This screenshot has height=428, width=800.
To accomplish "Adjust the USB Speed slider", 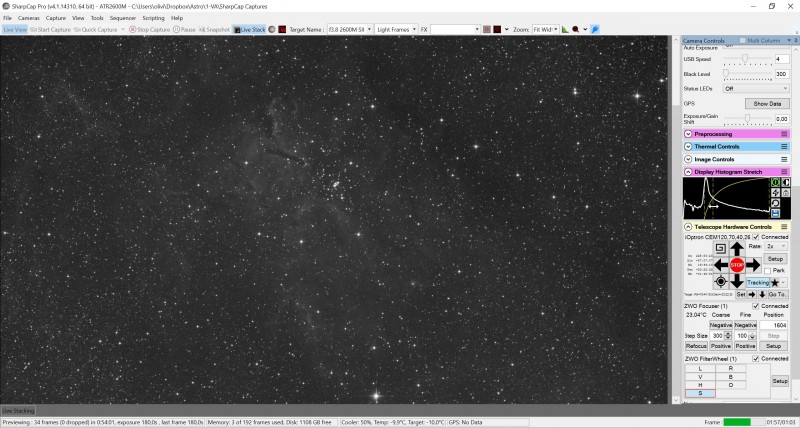I will click(x=747, y=59).
